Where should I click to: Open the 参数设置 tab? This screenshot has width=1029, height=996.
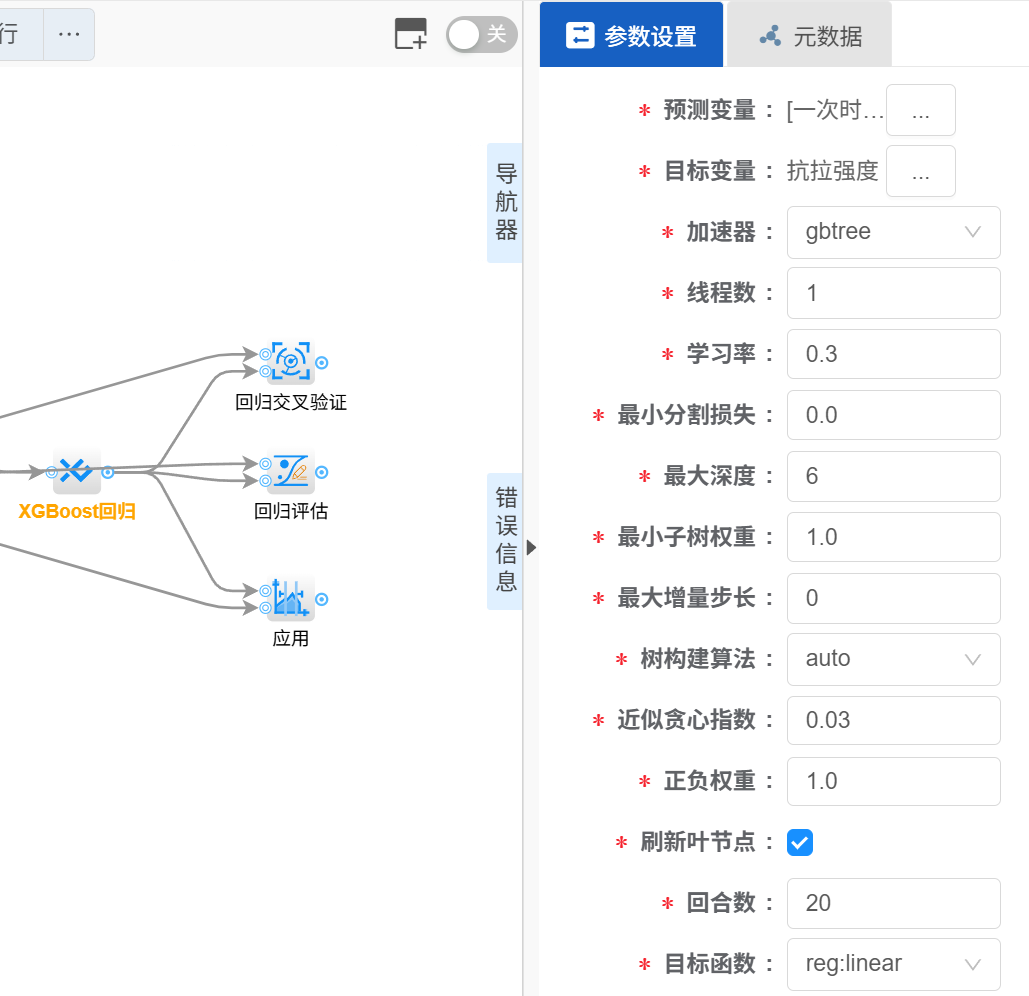(x=631, y=36)
